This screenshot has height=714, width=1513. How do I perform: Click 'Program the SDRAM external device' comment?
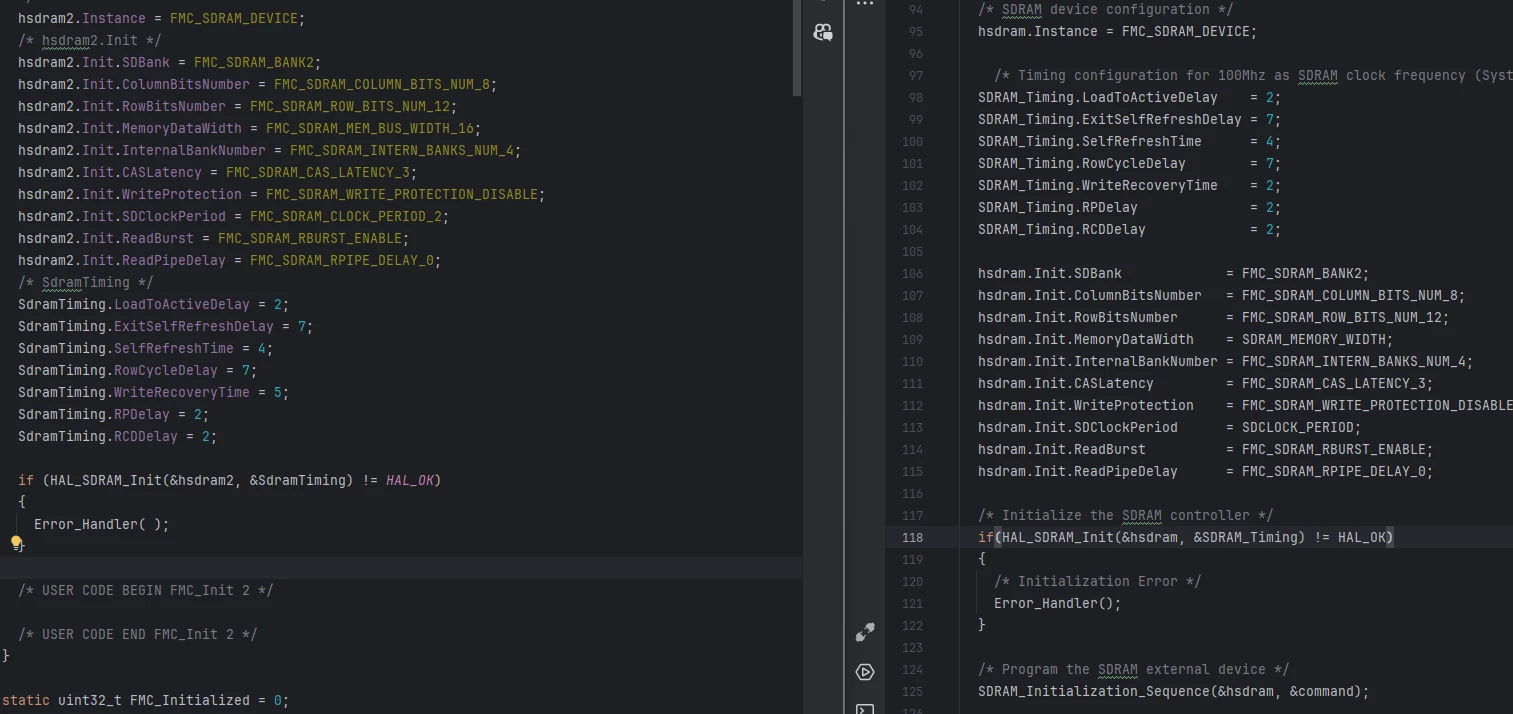tap(1134, 669)
